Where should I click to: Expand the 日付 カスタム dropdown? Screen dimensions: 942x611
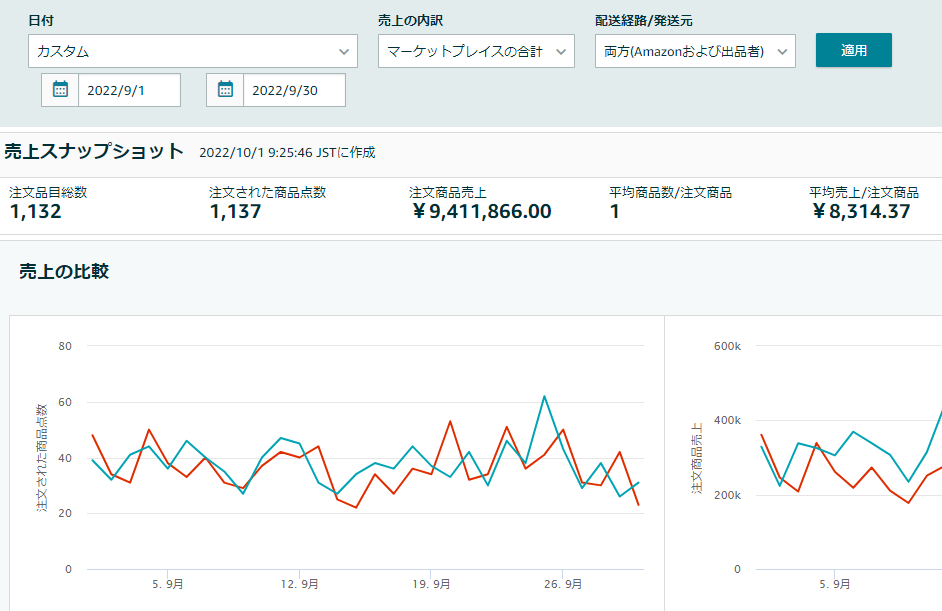193,51
